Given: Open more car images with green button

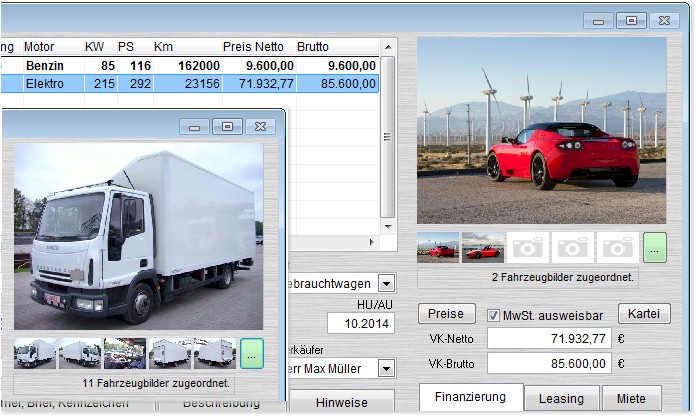Looking at the screenshot, I should click(x=655, y=247).
